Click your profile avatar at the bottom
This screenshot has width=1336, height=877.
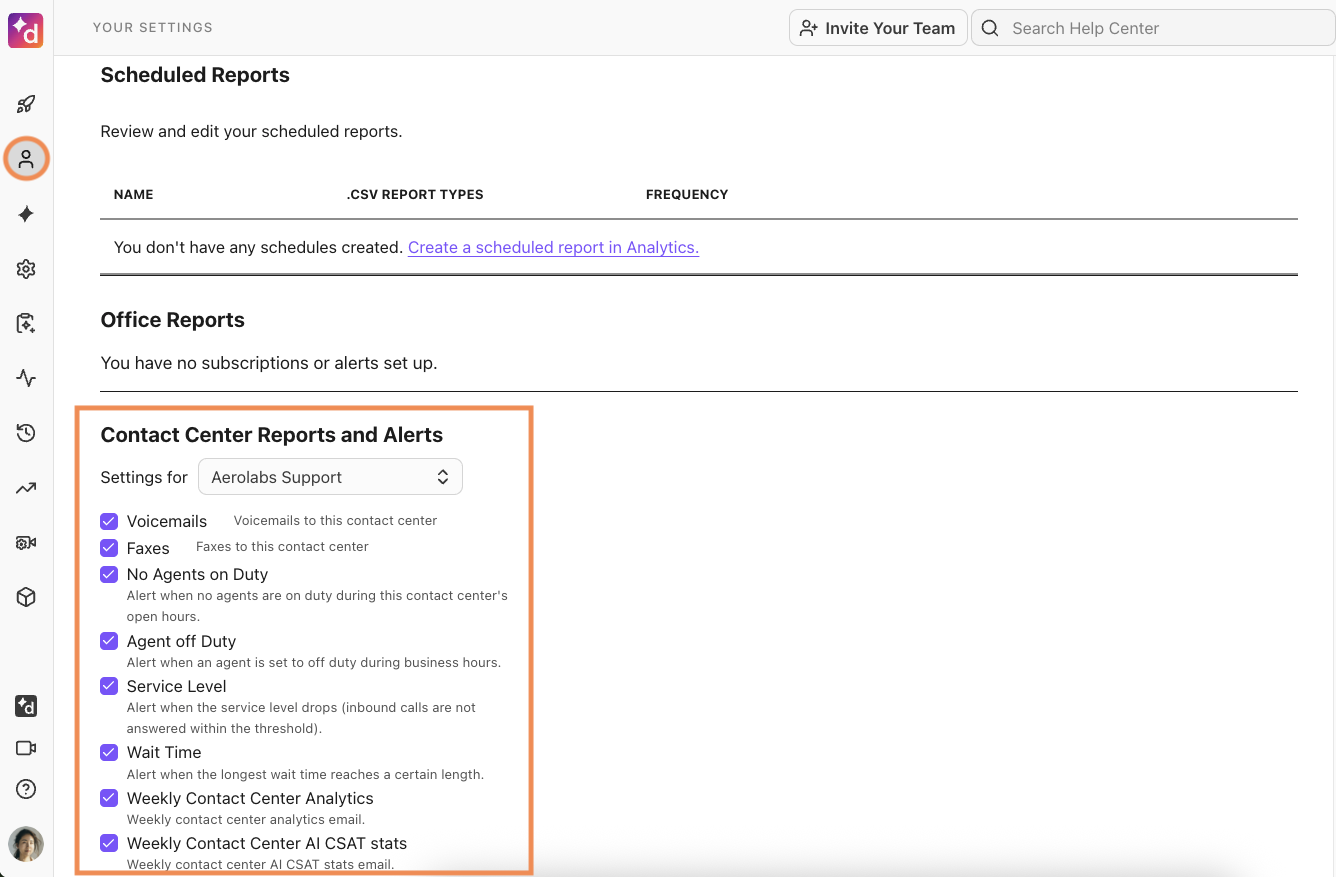coord(25,844)
